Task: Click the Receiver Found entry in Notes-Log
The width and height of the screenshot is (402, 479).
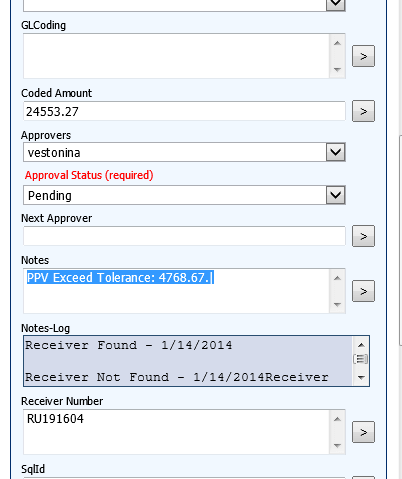Action: 129,345
